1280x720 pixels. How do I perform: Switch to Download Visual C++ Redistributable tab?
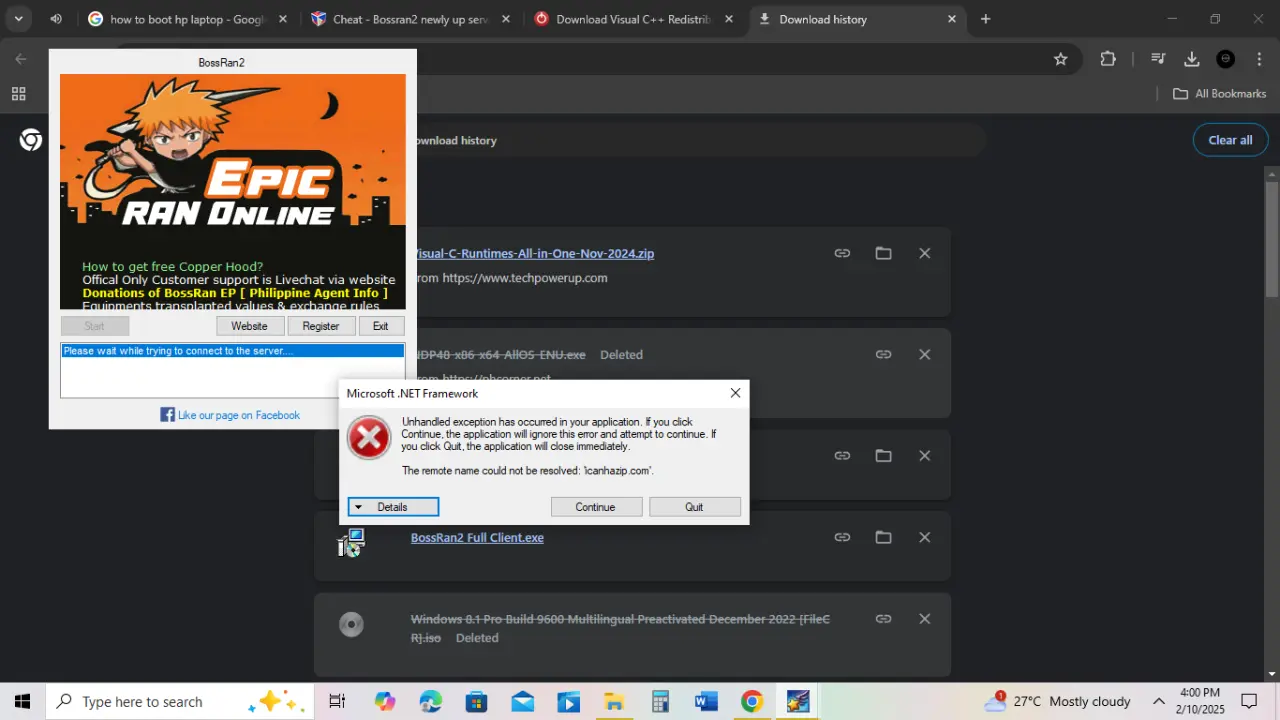point(633,19)
